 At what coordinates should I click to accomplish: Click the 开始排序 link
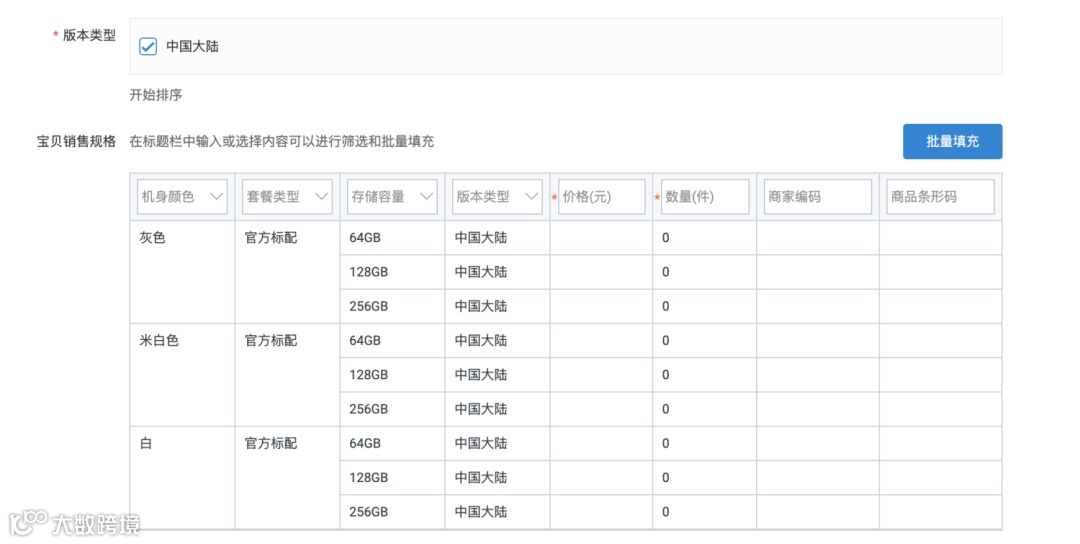156,95
